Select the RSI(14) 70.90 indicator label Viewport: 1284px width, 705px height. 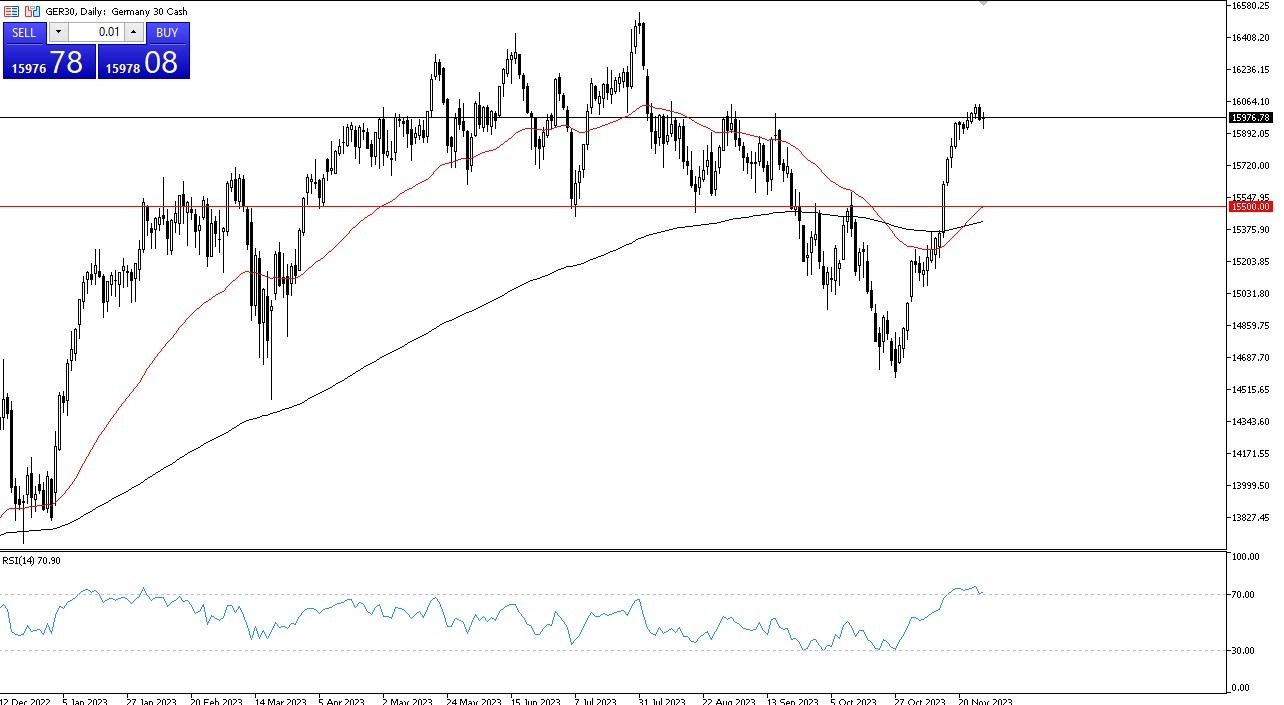[32, 561]
